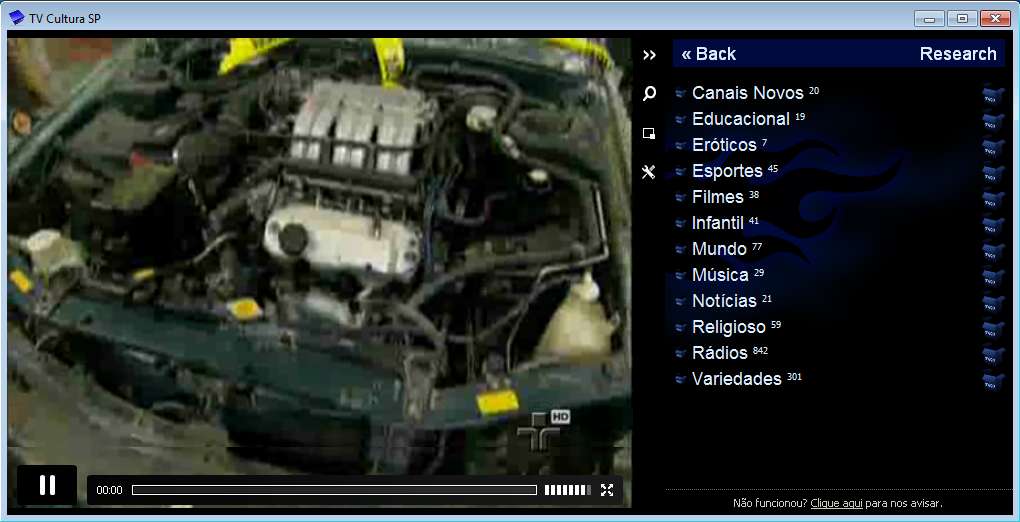Click the TV icon beside Variedades

pyautogui.click(x=993, y=381)
